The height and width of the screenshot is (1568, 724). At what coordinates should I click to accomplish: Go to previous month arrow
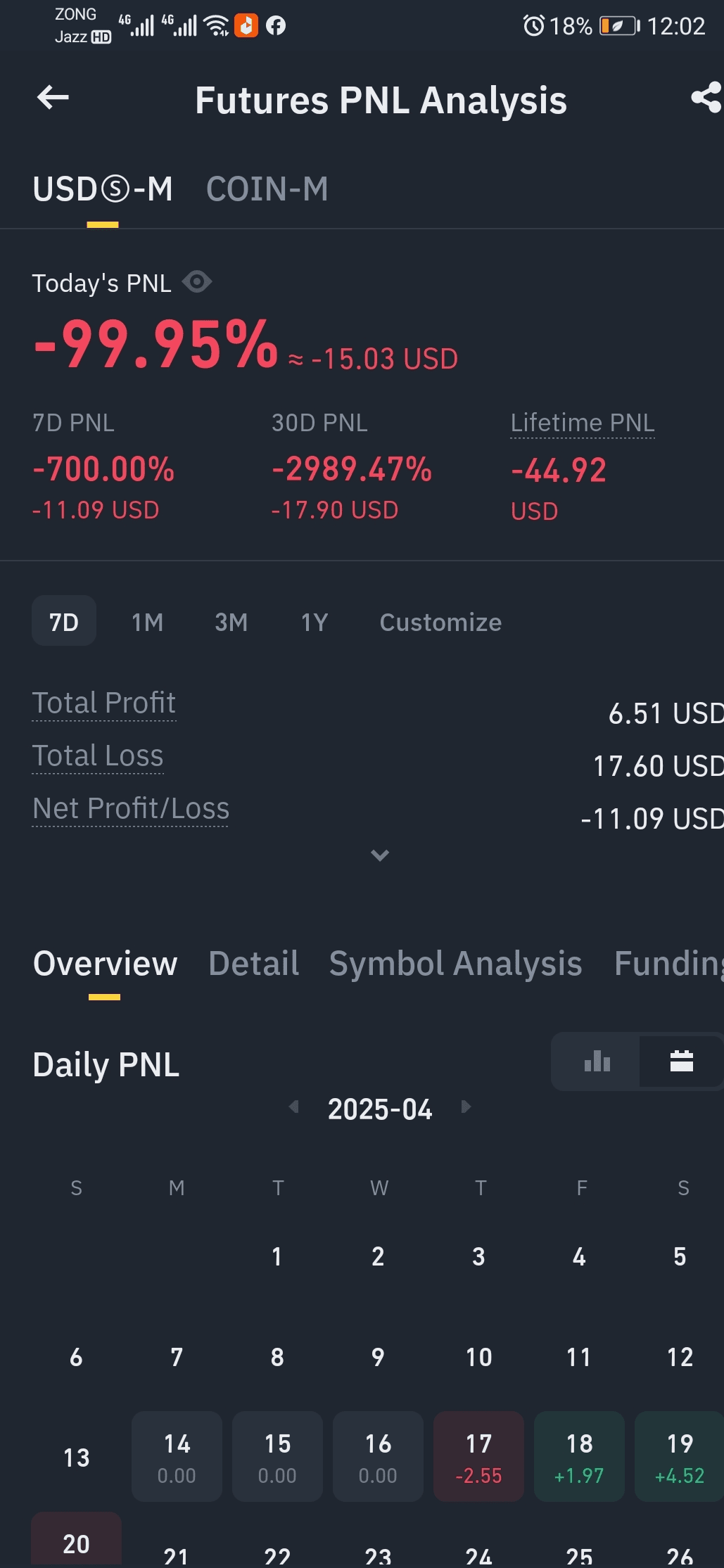(294, 1107)
